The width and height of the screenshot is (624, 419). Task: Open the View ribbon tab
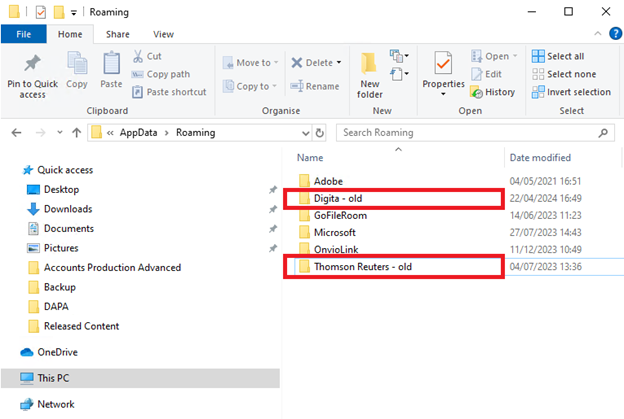pyautogui.click(x=163, y=34)
